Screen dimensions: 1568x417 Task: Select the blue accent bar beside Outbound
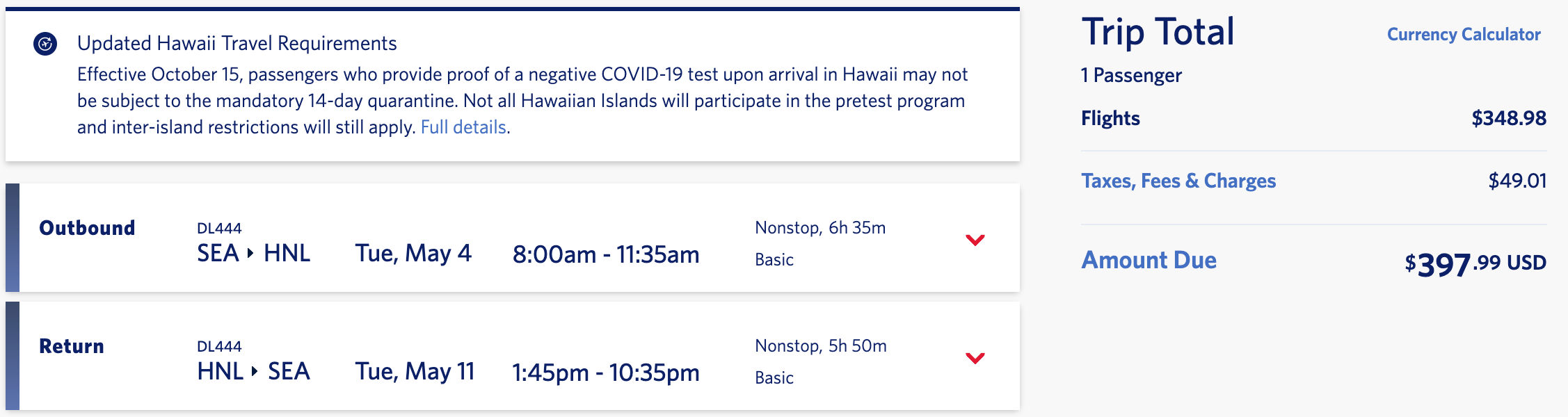(x=12, y=237)
